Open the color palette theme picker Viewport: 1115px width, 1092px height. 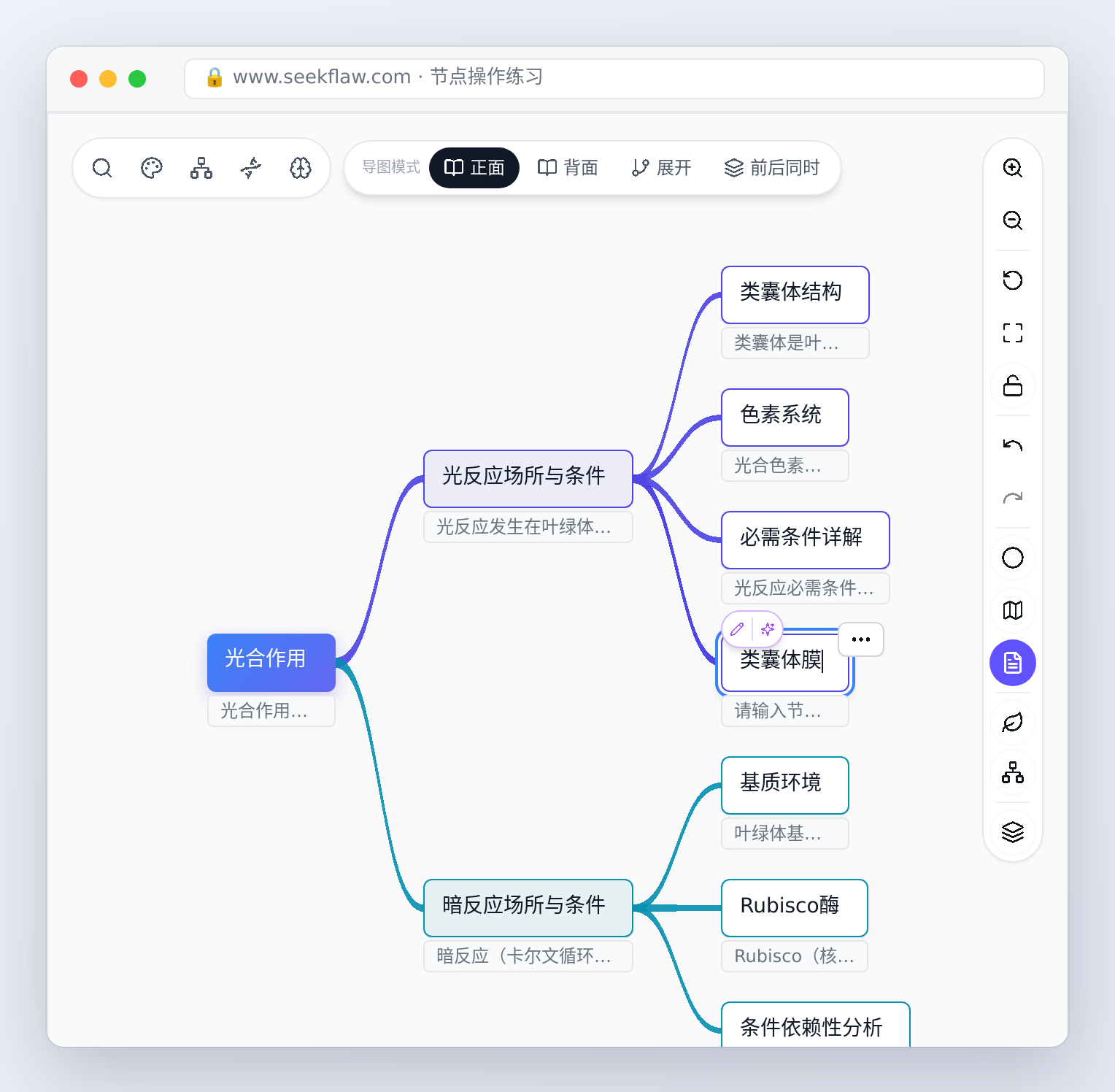click(152, 168)
